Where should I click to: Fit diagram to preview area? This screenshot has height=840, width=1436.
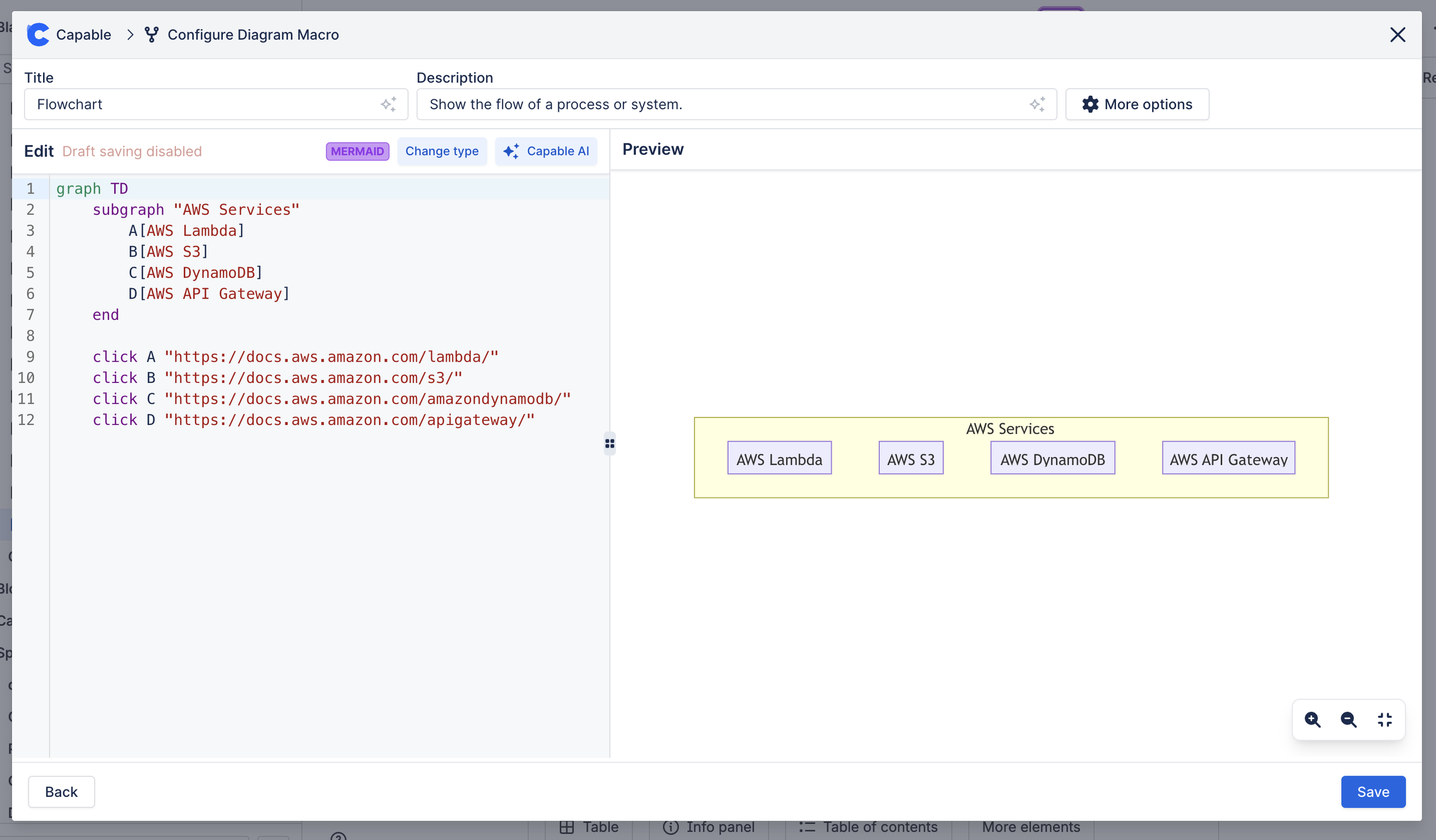[x=1385, y=719]
